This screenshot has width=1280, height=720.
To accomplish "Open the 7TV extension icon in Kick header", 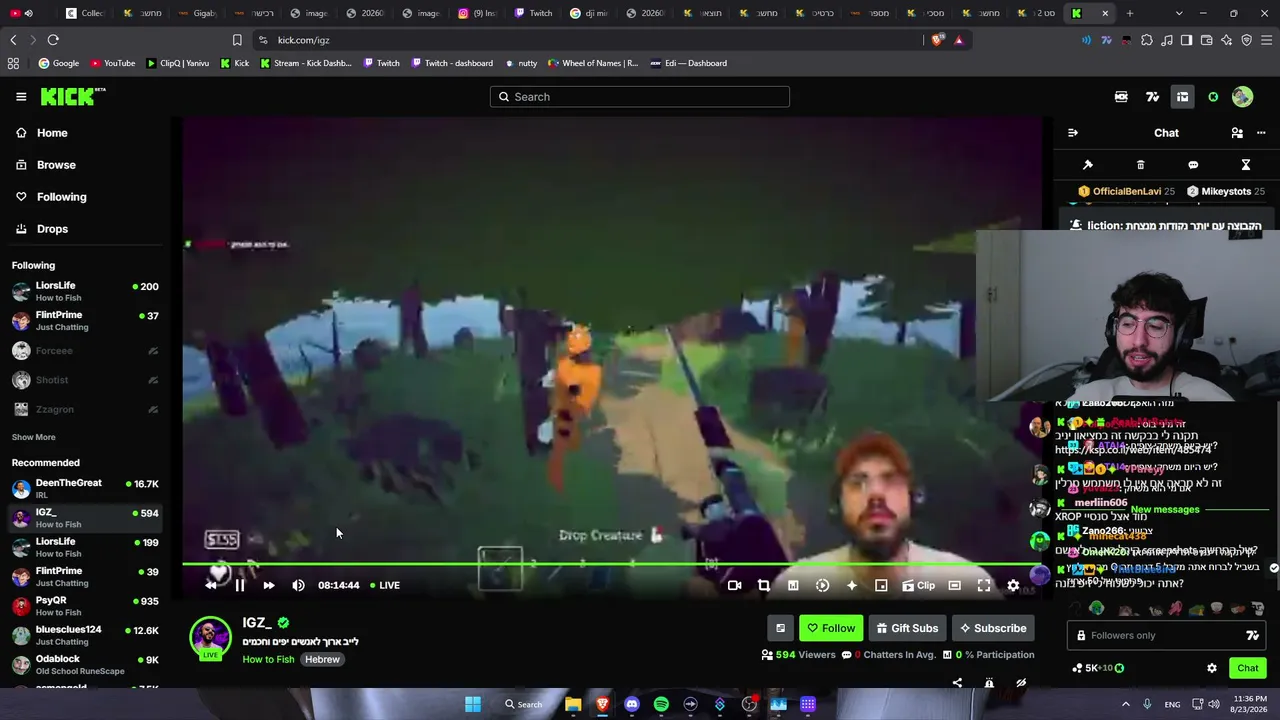I will (x=1153, y=97).
